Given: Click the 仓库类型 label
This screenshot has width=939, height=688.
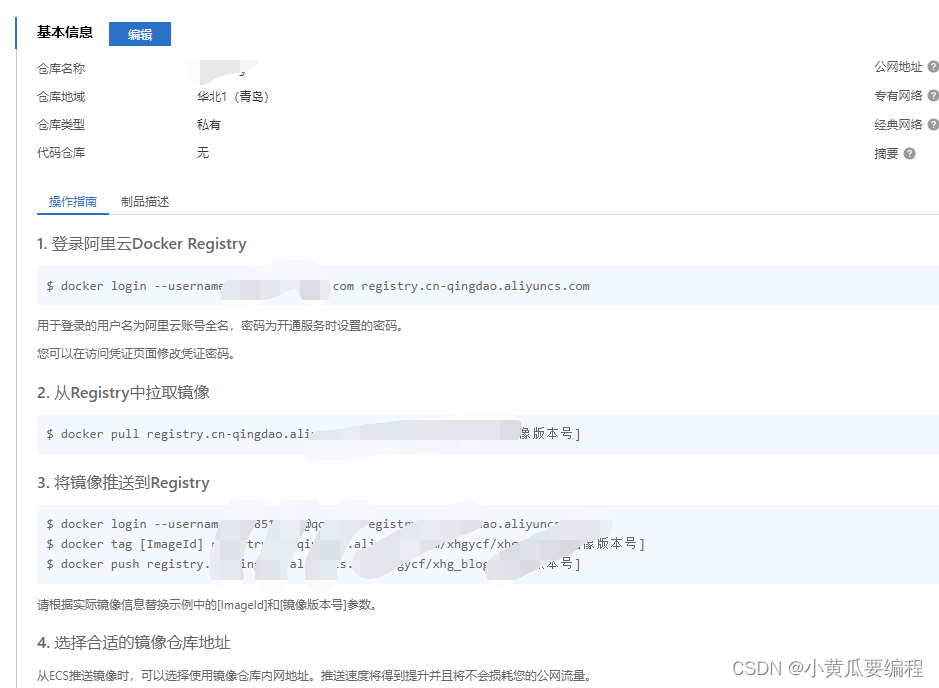Looking at the screenshot, I should [x=61, y=125].
